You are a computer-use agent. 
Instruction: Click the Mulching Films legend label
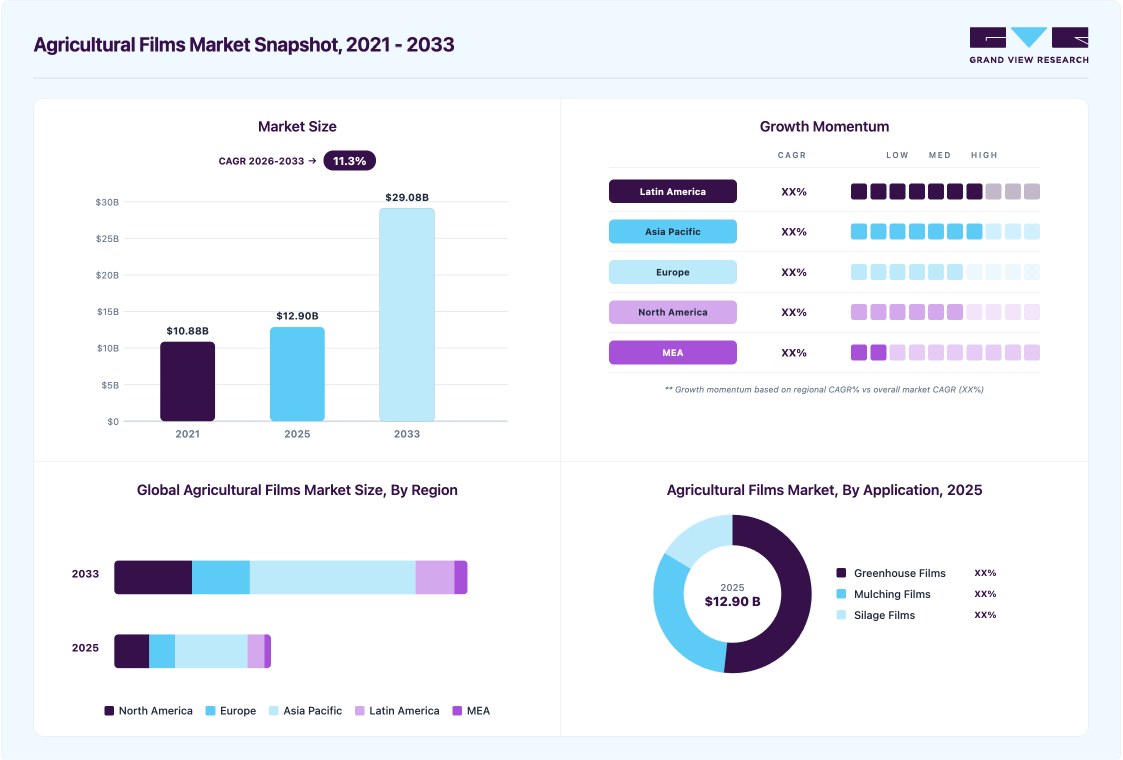(x=892, y=594)
